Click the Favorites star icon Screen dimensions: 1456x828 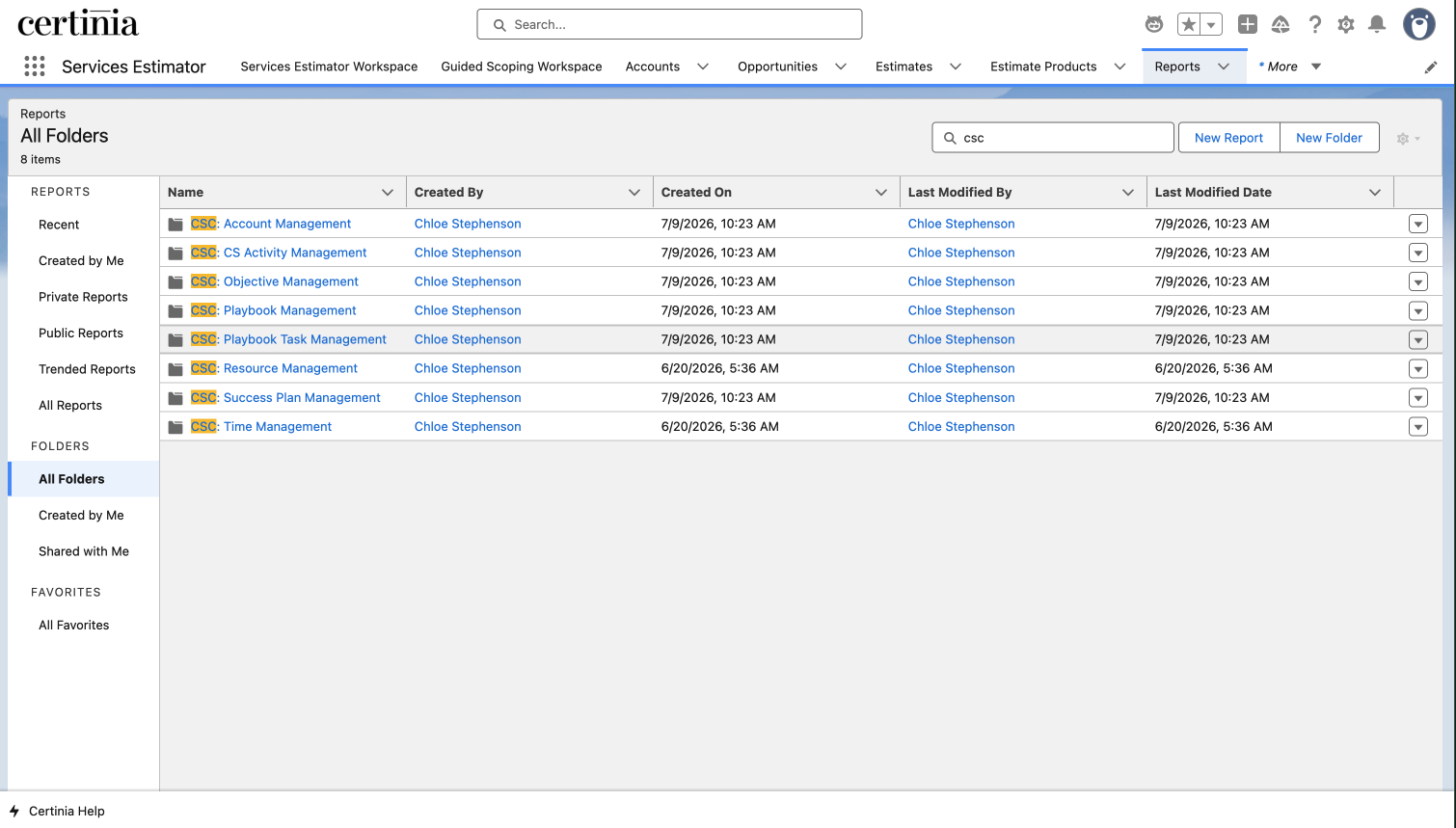1189,24
